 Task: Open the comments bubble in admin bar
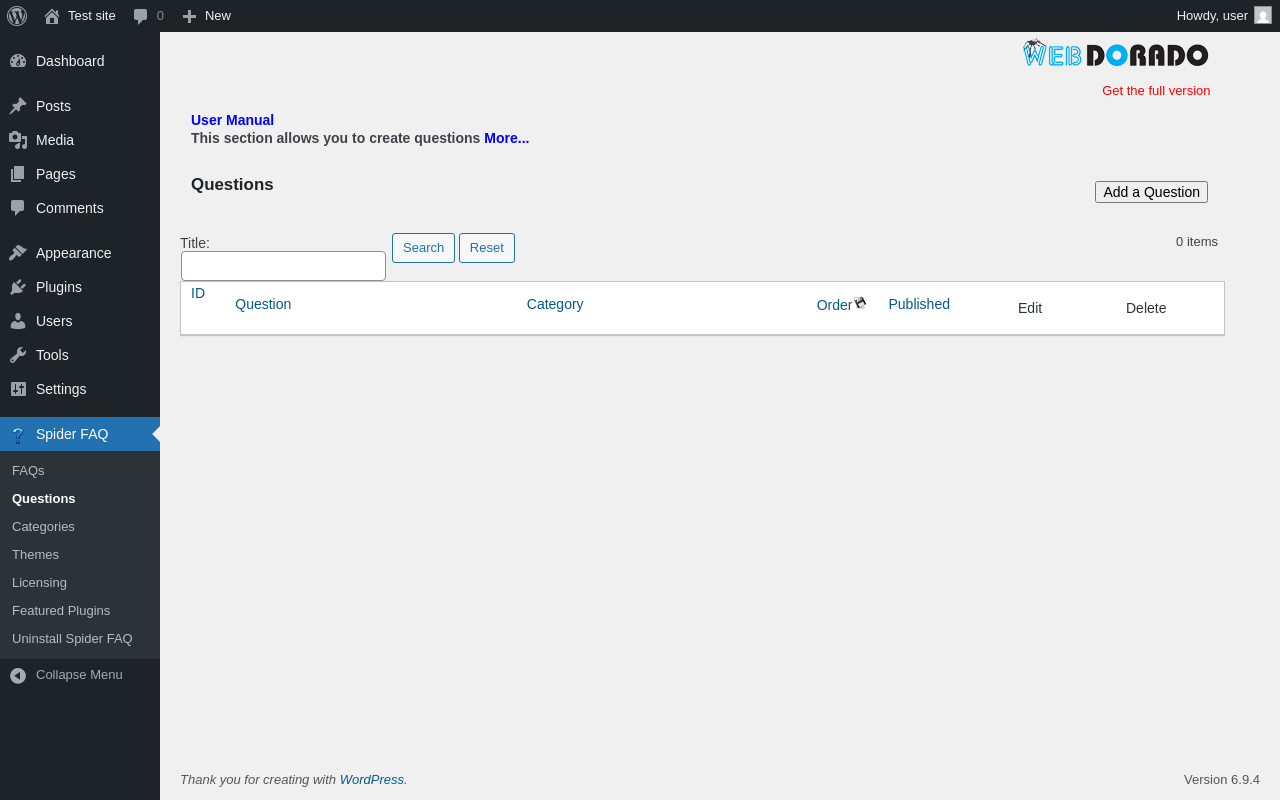141,16
